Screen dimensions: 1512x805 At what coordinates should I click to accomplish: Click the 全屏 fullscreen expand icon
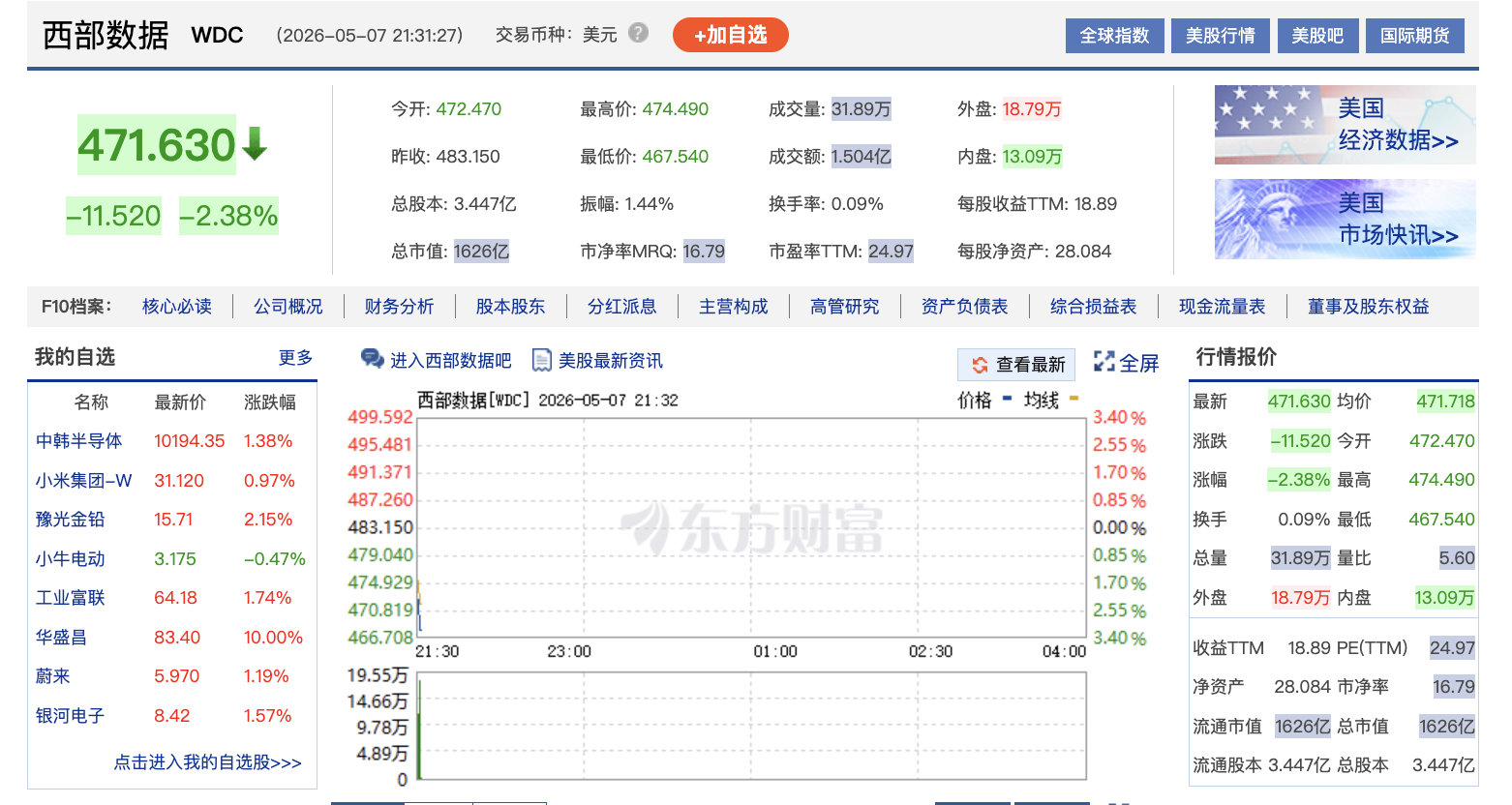coord(1104,362)
